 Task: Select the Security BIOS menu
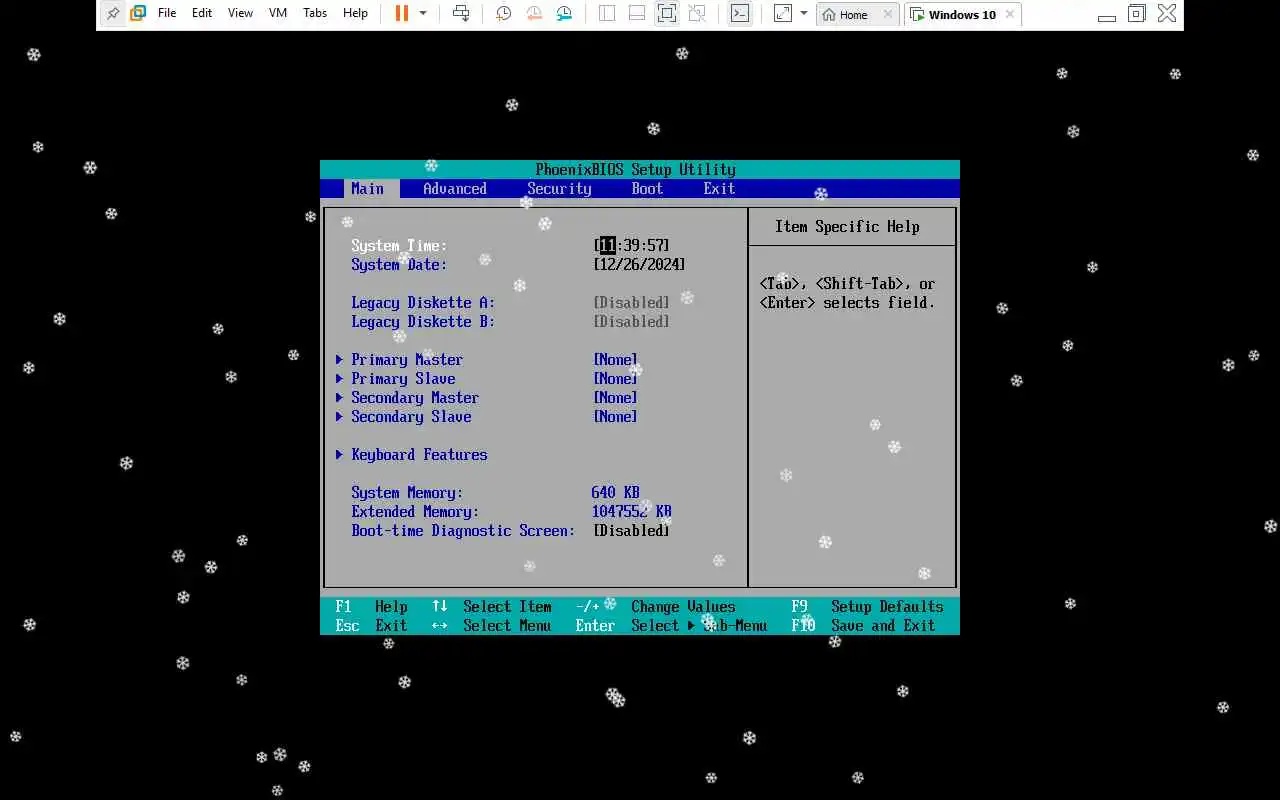pos(559,188)
